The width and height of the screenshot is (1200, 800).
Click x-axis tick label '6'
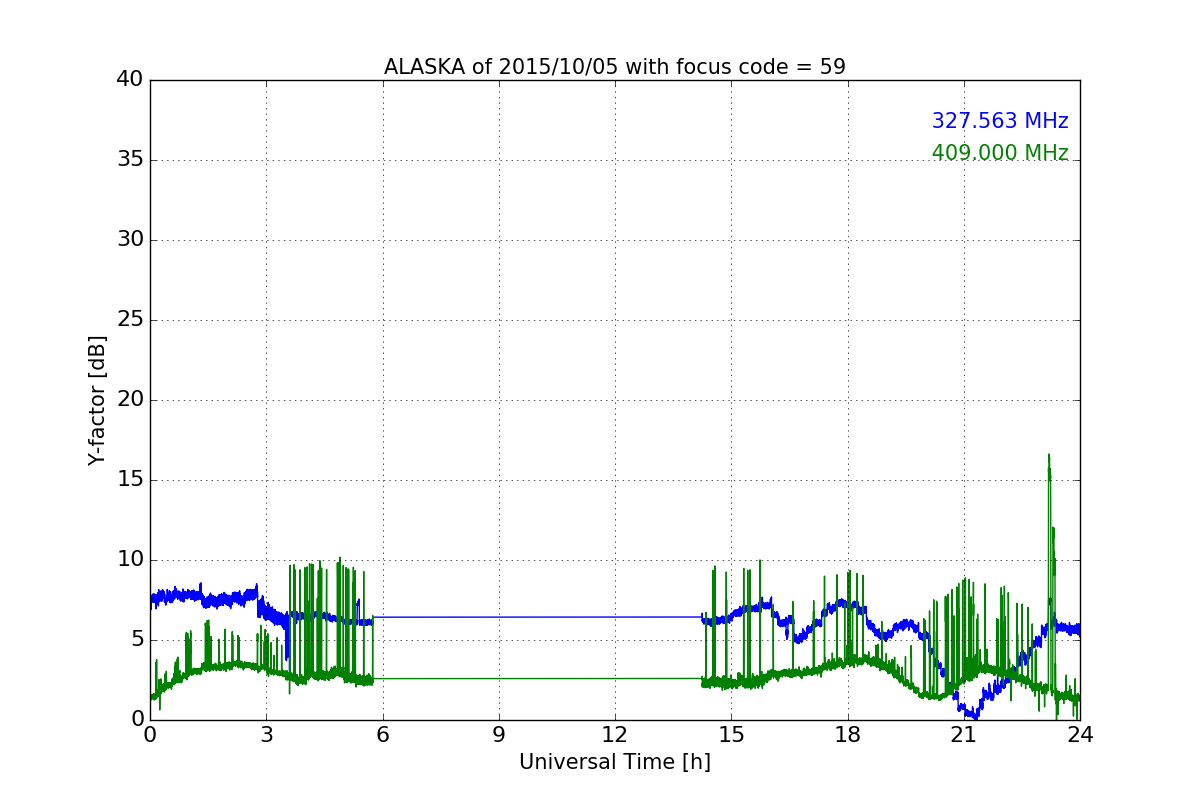pyautogui.click(x=383, y=735)
